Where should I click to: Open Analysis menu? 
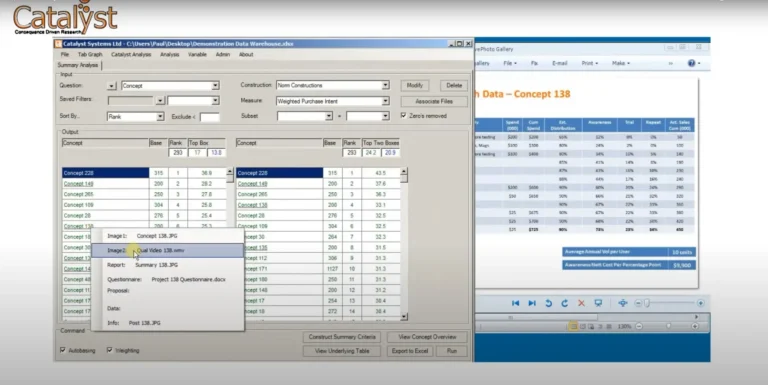tap(169, 54)
